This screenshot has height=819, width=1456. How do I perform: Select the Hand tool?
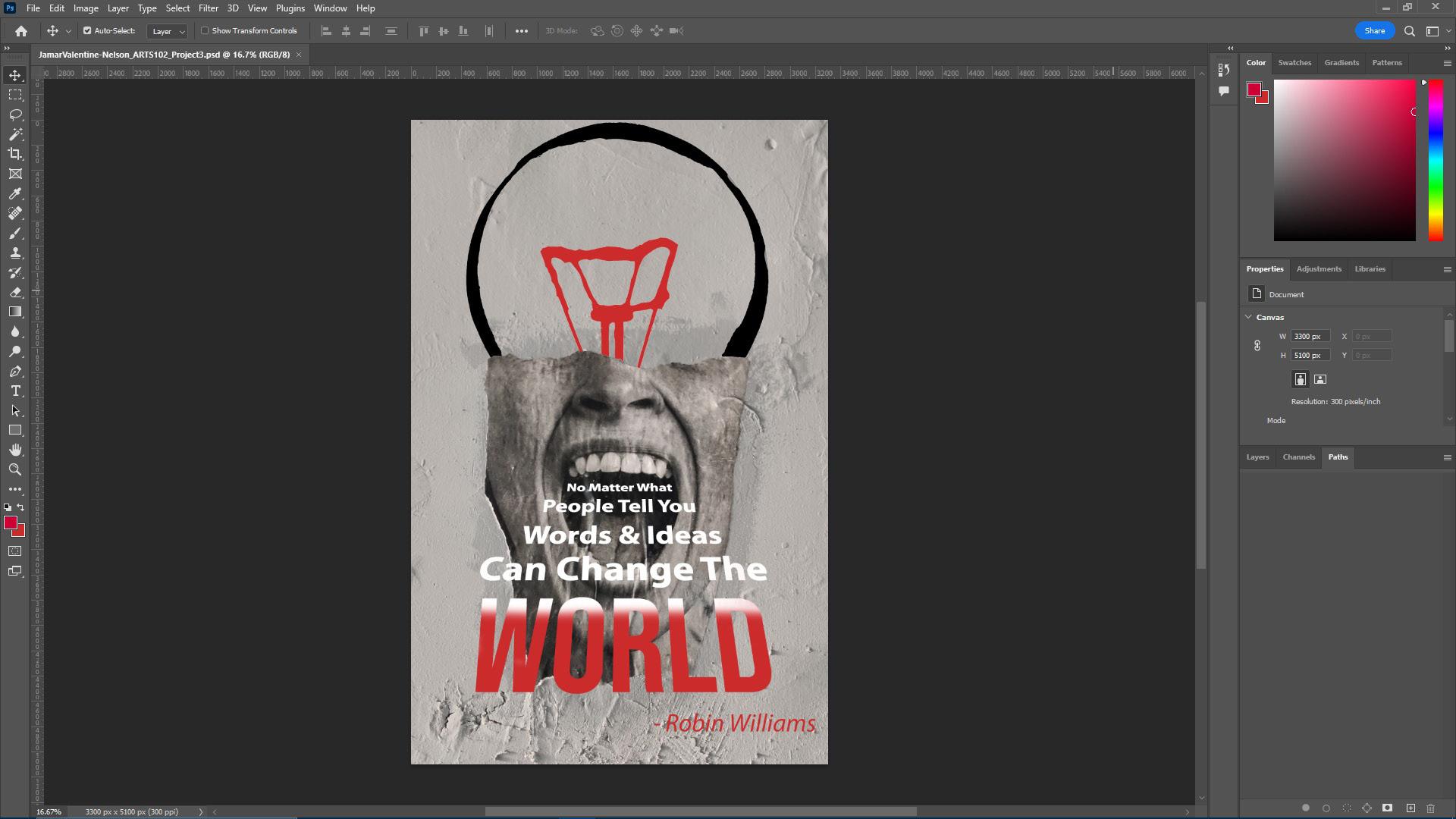tap(15, 450)
